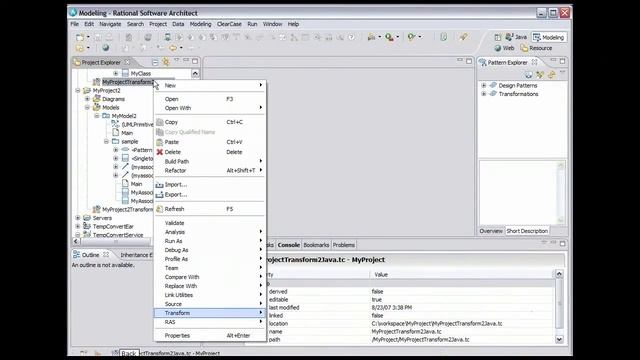Click the Value column header
The height and width of the screenshot is (360, 640).
point(462,275)
